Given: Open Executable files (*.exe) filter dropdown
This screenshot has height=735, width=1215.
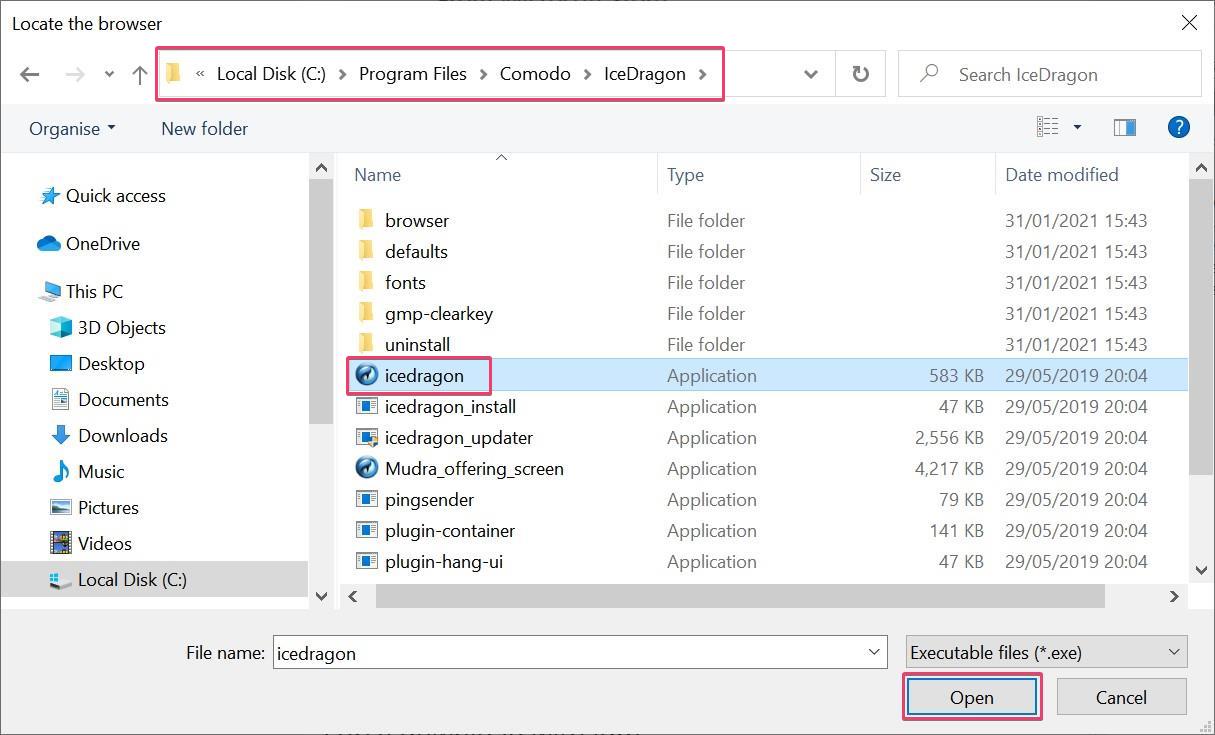Looking at the screenshot, I should [1046, 653].
